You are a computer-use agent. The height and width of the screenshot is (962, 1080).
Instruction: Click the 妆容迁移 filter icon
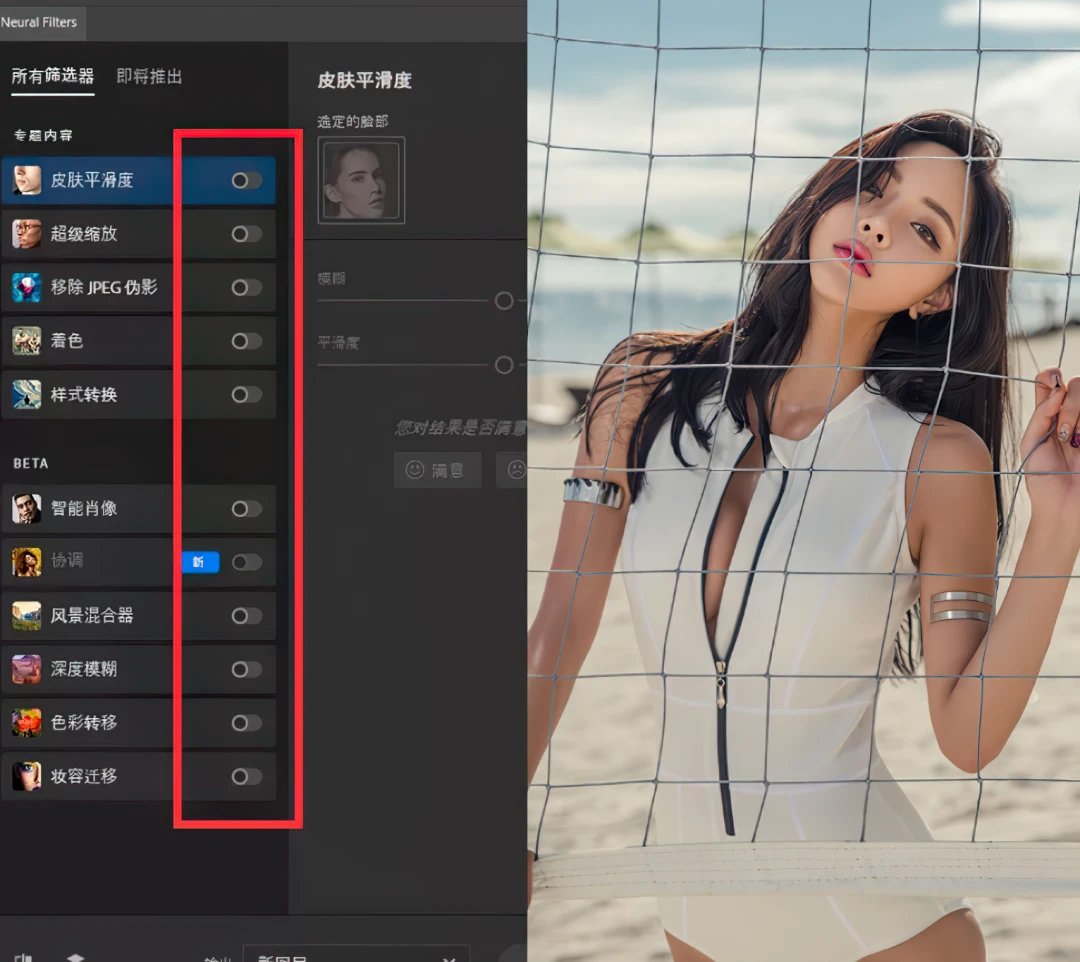click(x=26, y=776)
